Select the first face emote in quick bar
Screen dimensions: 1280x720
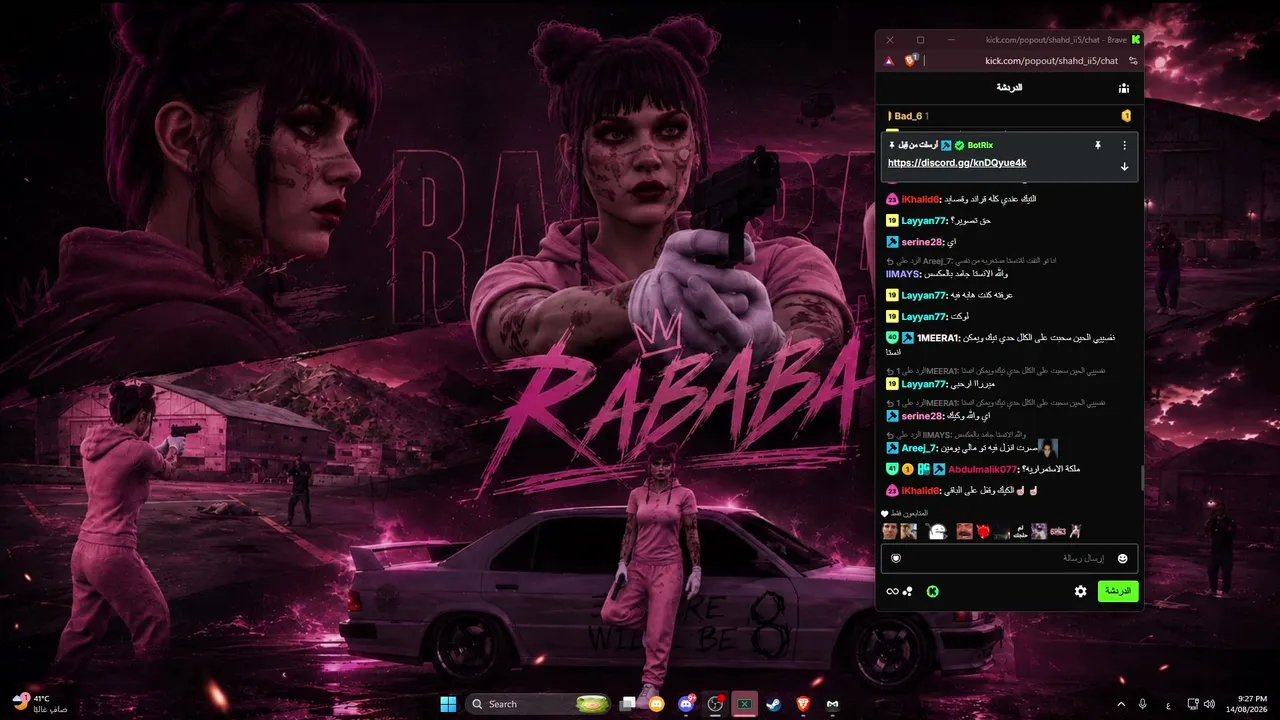[889, 531]
